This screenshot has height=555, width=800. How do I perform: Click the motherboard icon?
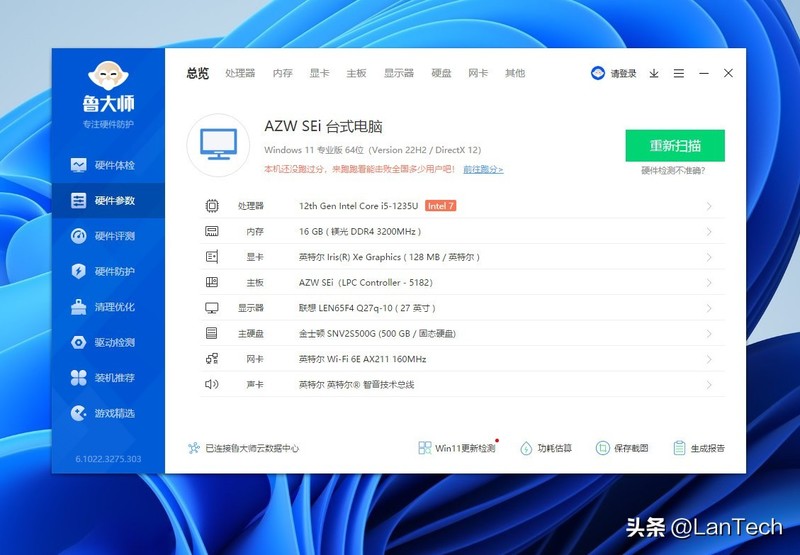tap(212, 282)
